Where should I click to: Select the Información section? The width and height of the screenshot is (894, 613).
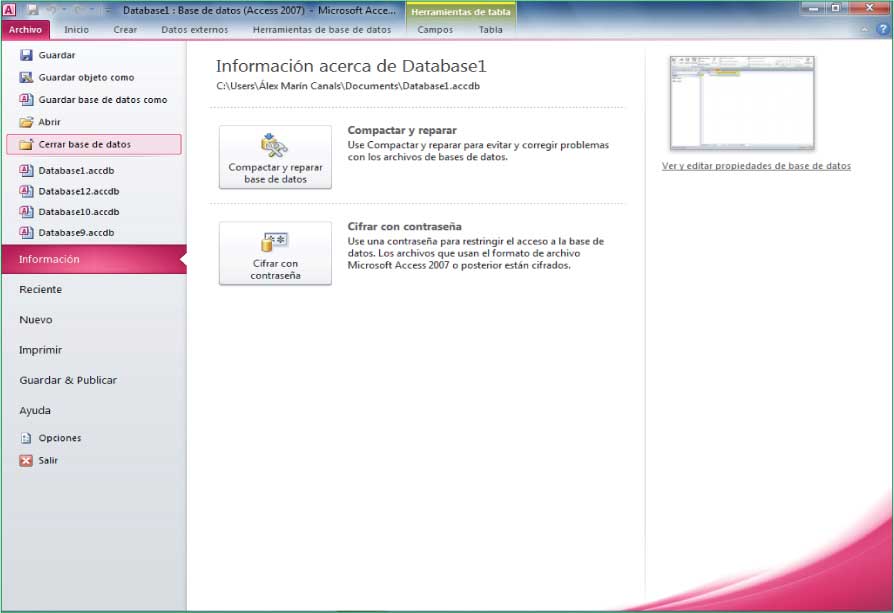94,259
